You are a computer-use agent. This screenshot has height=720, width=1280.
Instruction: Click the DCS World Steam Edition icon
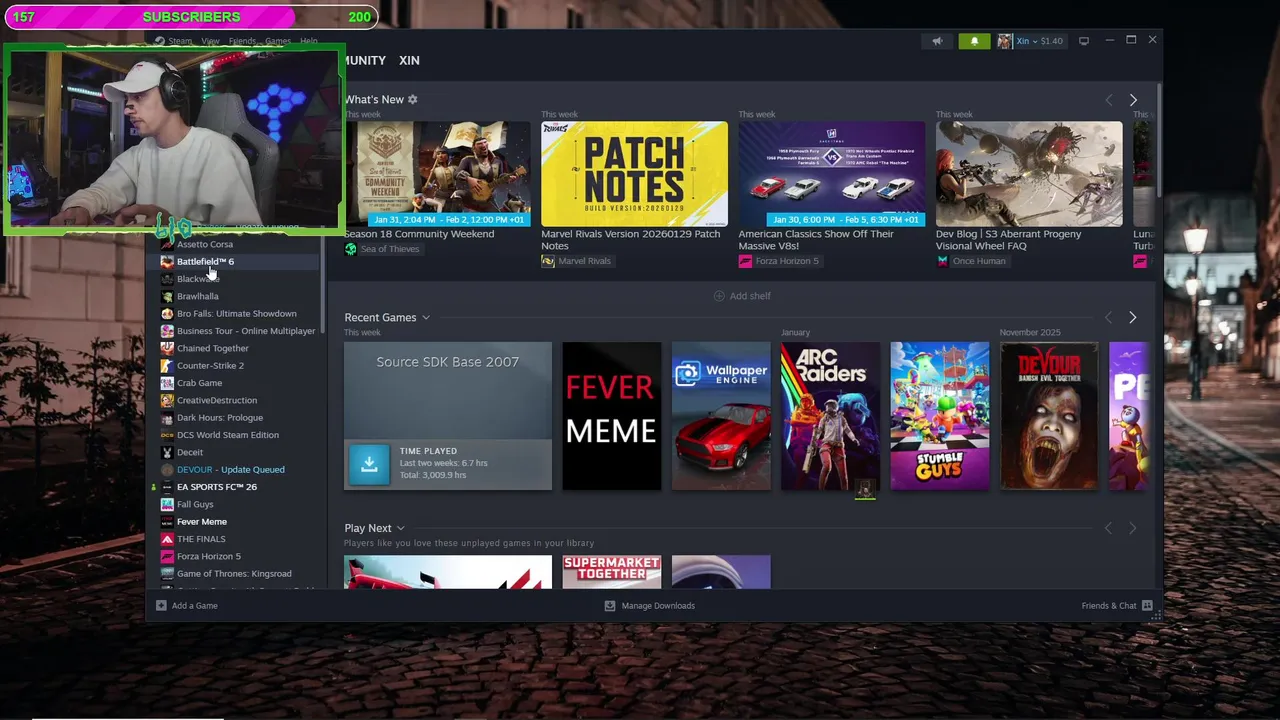coord(167,435)
